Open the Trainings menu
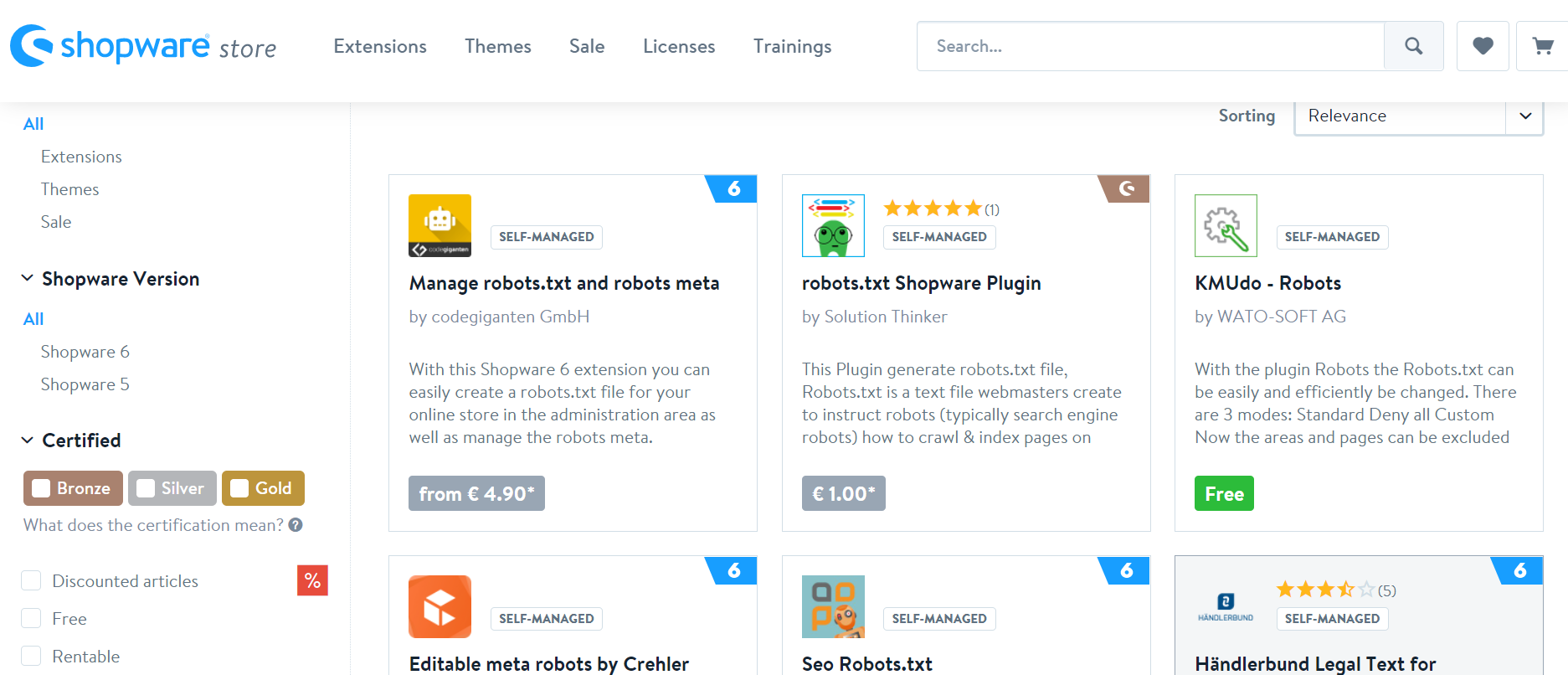This screenshot has width=1568, height=675. [793, 46]
